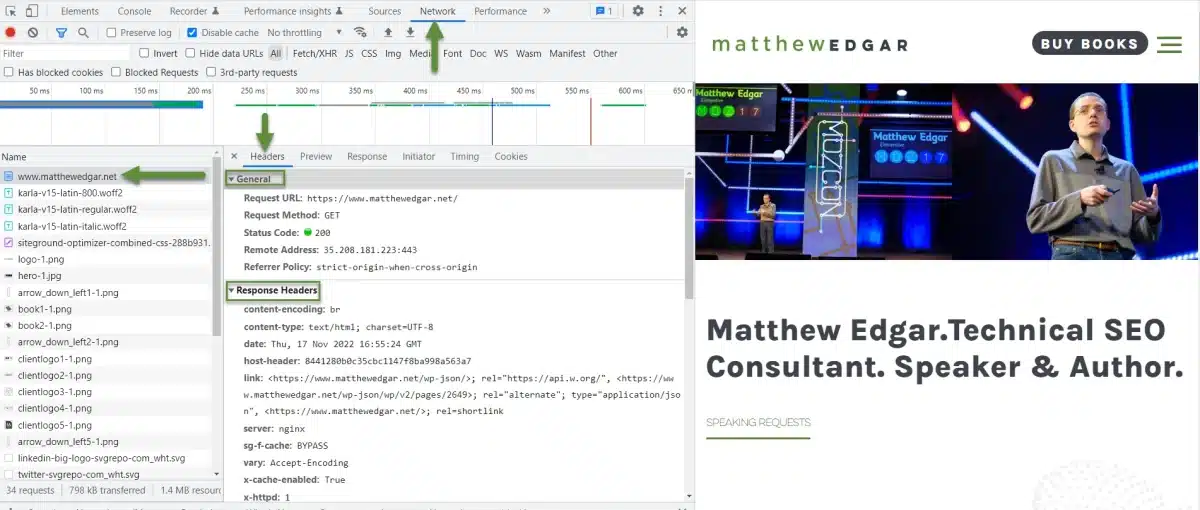Viewport: 1200px width, 510px height.
Task: Open the Response tab of request
Action: tap(367, 156)
